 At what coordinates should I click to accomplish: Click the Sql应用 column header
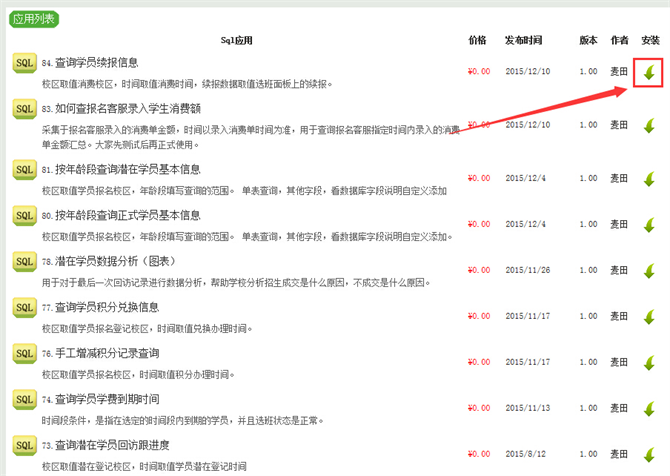pyautogui.click(x=236, y=41)
